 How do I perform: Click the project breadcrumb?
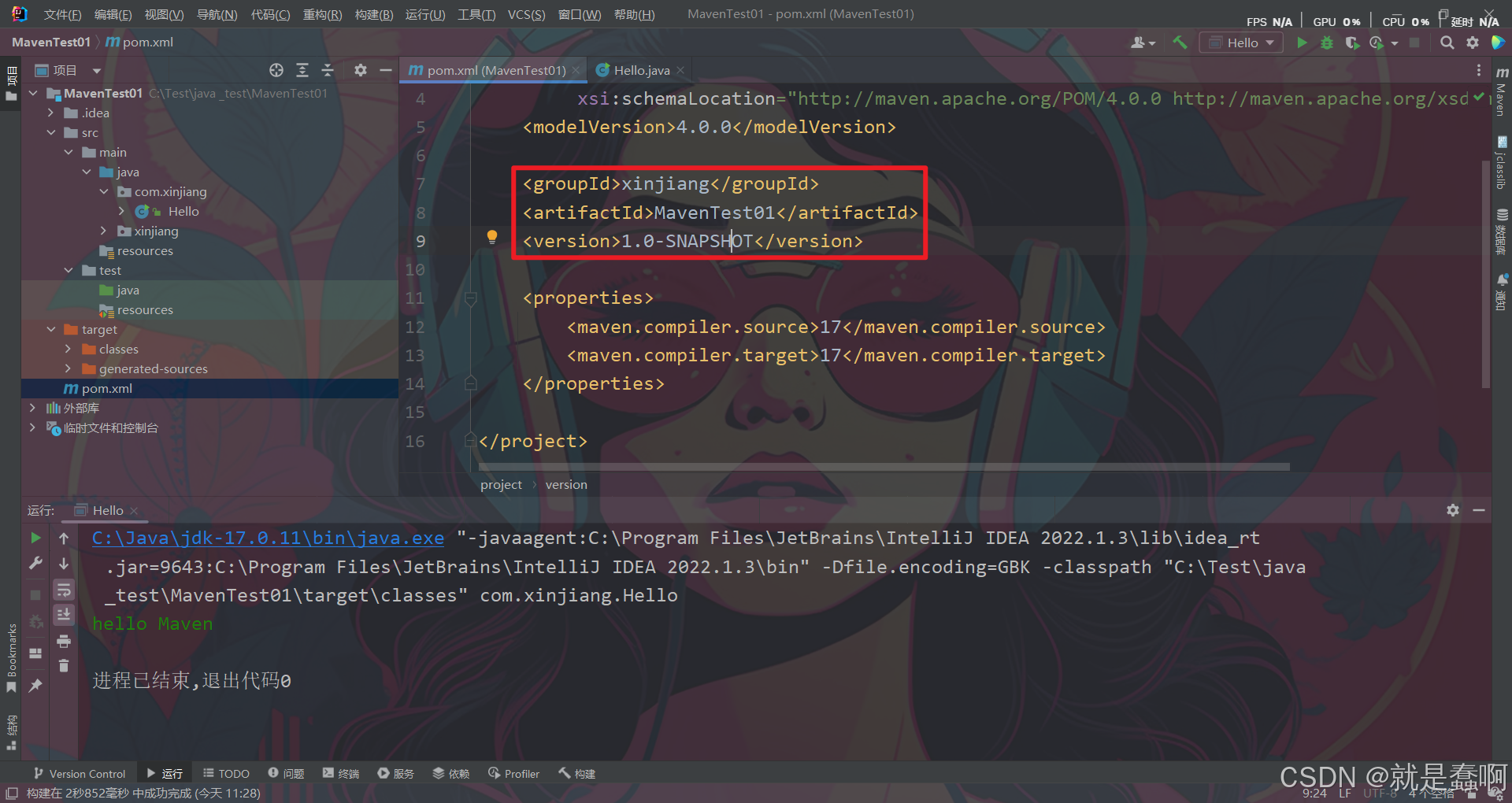coord(501,484)
